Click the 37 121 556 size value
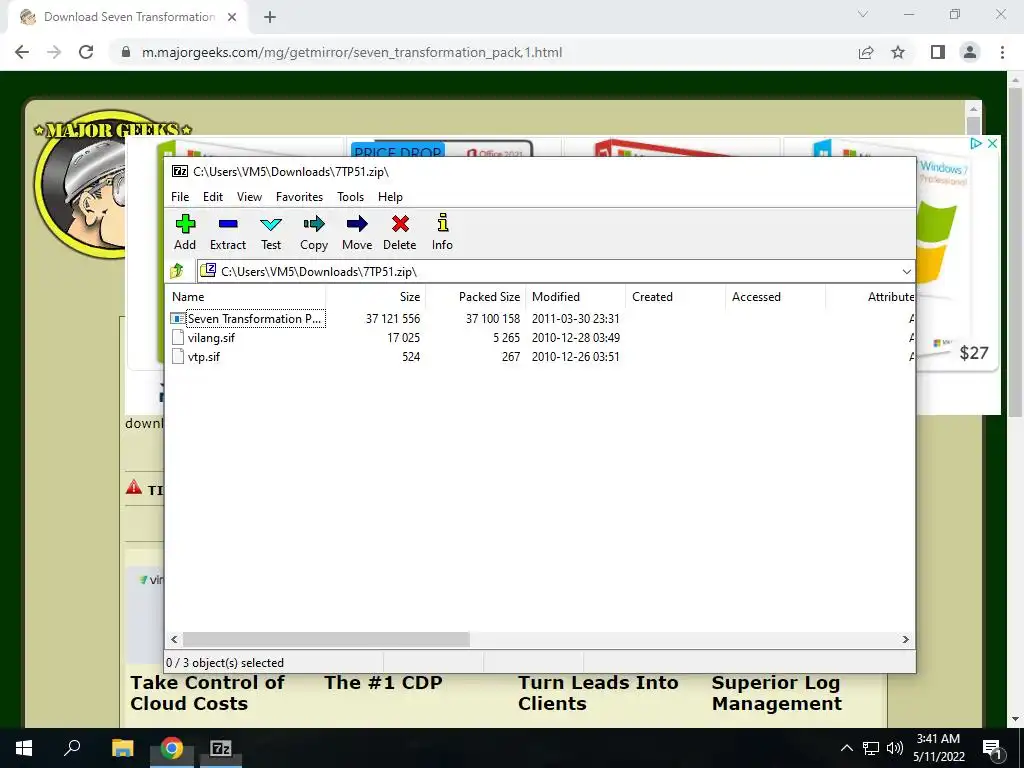Image resolution: width=1024 pixels, height=768 pixels. [x=393, y=319]
